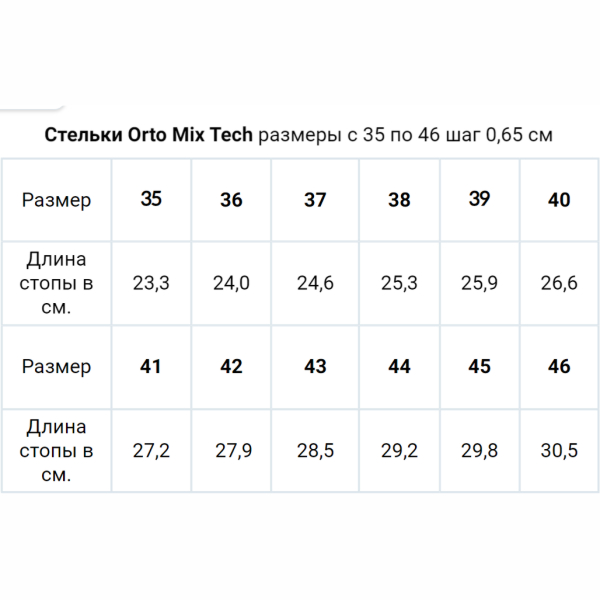Screen dimensions: 600x600
Task: Select the 28,5 foot length value
Action: tap(316, 450)
